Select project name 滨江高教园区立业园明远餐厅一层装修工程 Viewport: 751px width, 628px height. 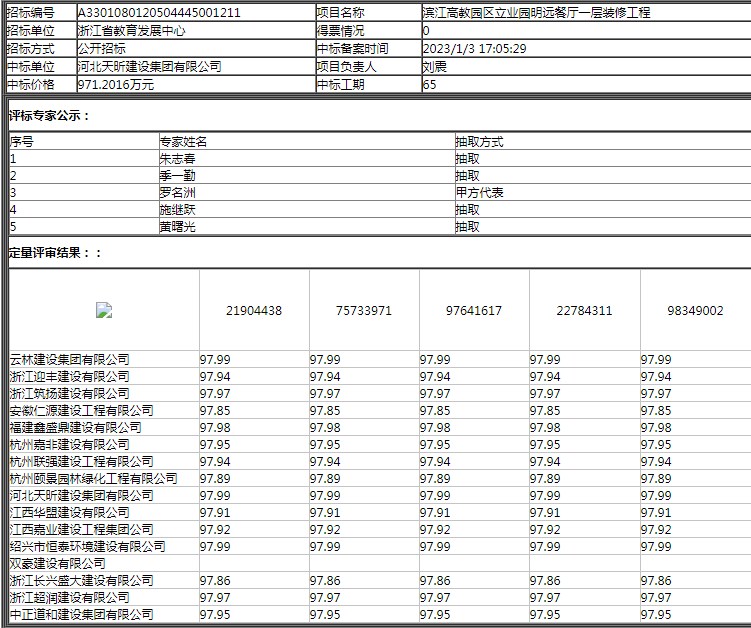[536, 13]
